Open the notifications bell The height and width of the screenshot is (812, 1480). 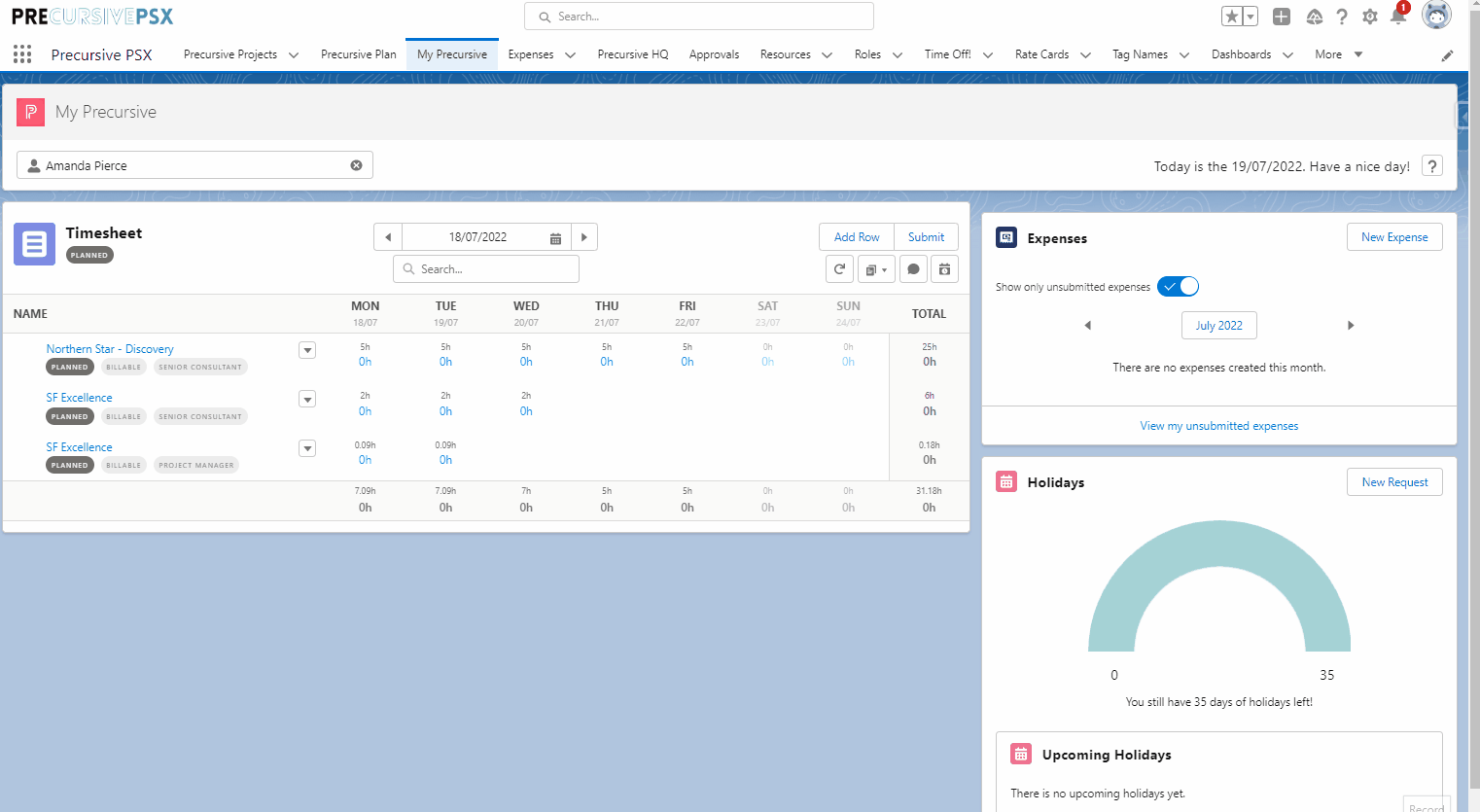(x=1398, y=17)
